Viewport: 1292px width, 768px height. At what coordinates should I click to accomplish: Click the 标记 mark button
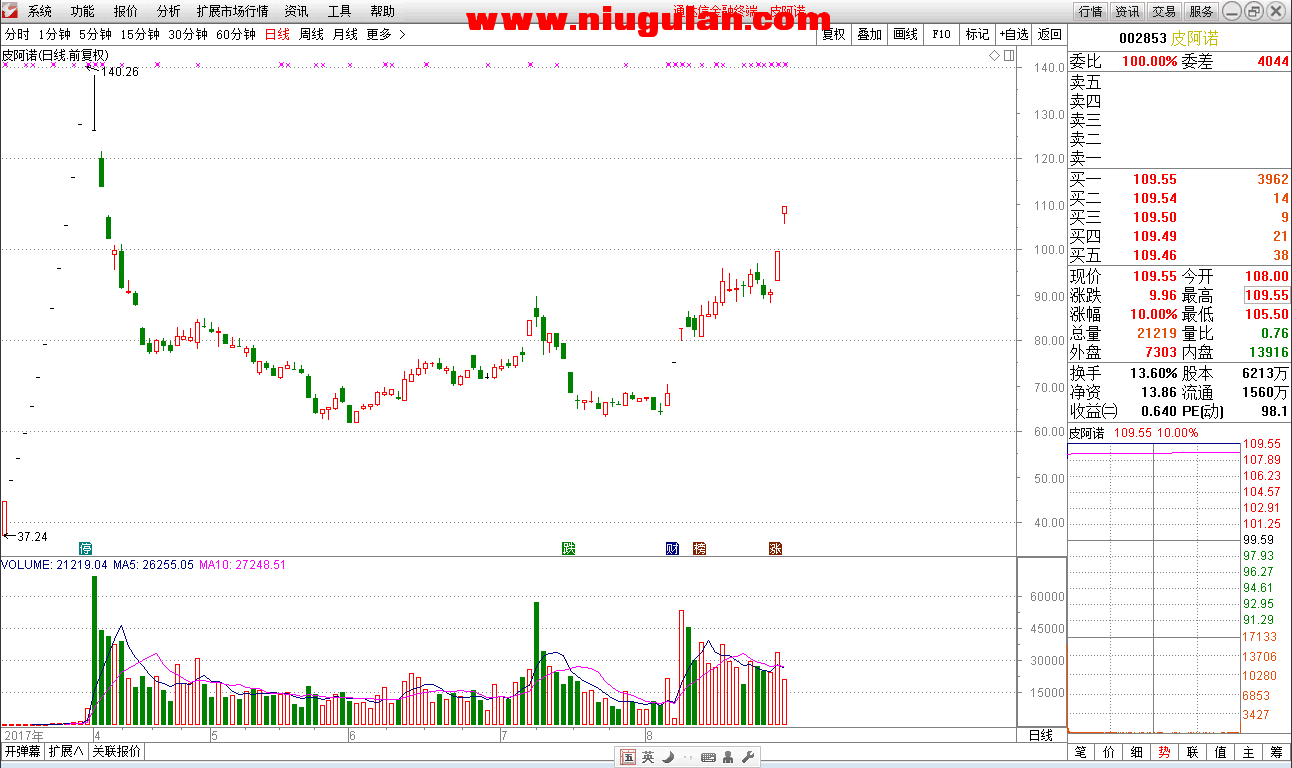977,34
